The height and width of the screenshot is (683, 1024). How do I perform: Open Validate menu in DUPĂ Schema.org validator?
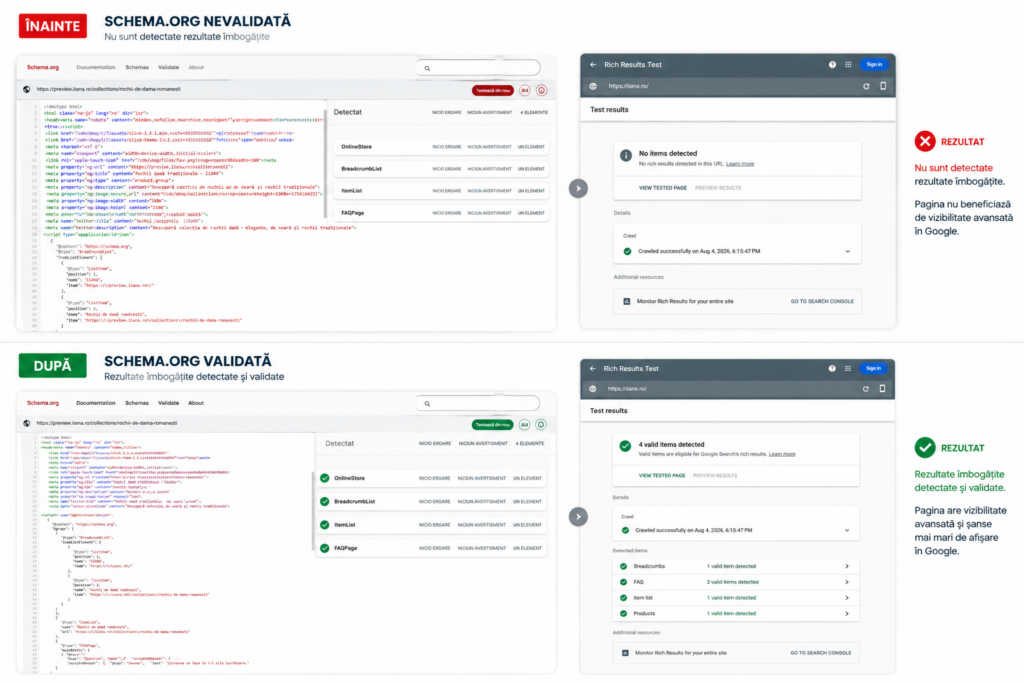pyautogui.click(x=168, y=403)
